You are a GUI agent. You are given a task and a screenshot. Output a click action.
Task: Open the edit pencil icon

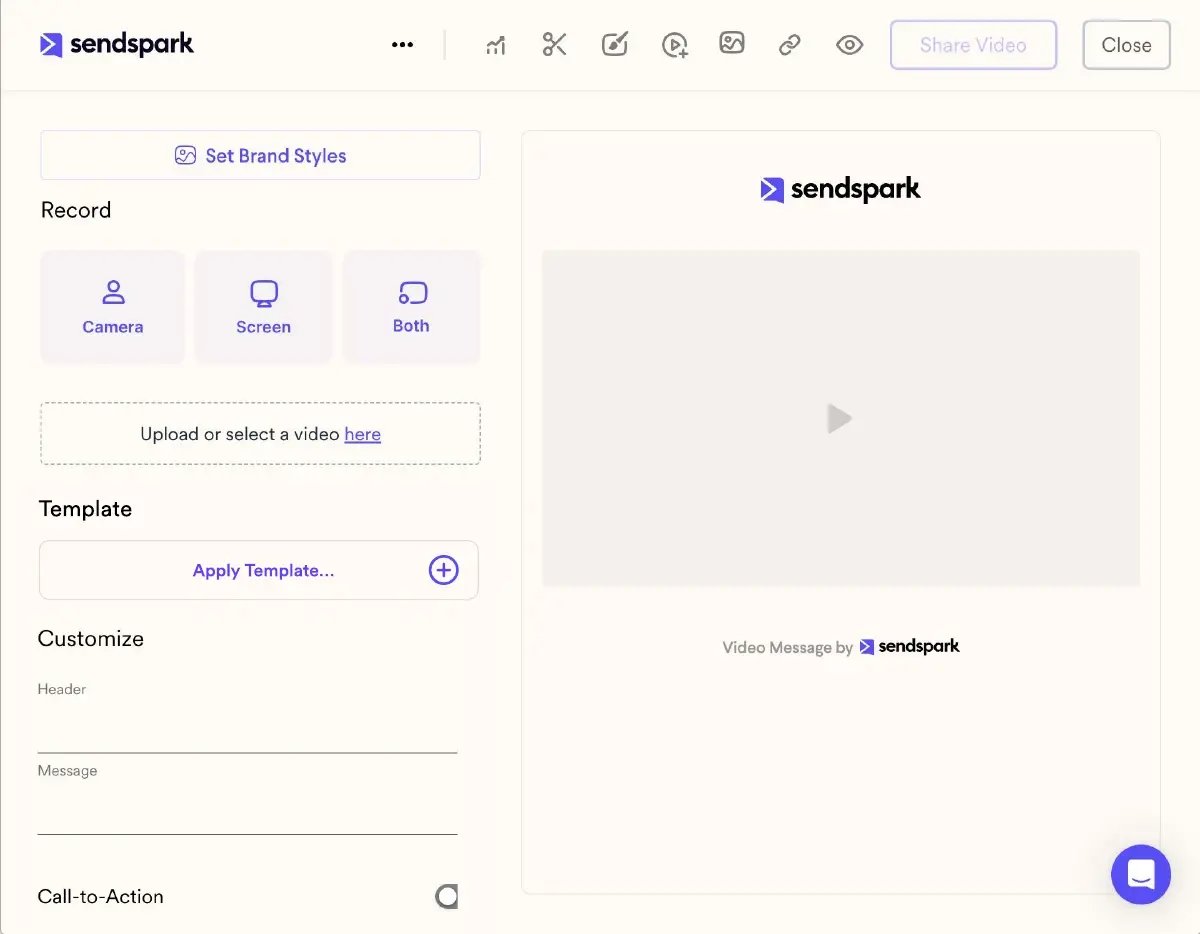(615, 44)
